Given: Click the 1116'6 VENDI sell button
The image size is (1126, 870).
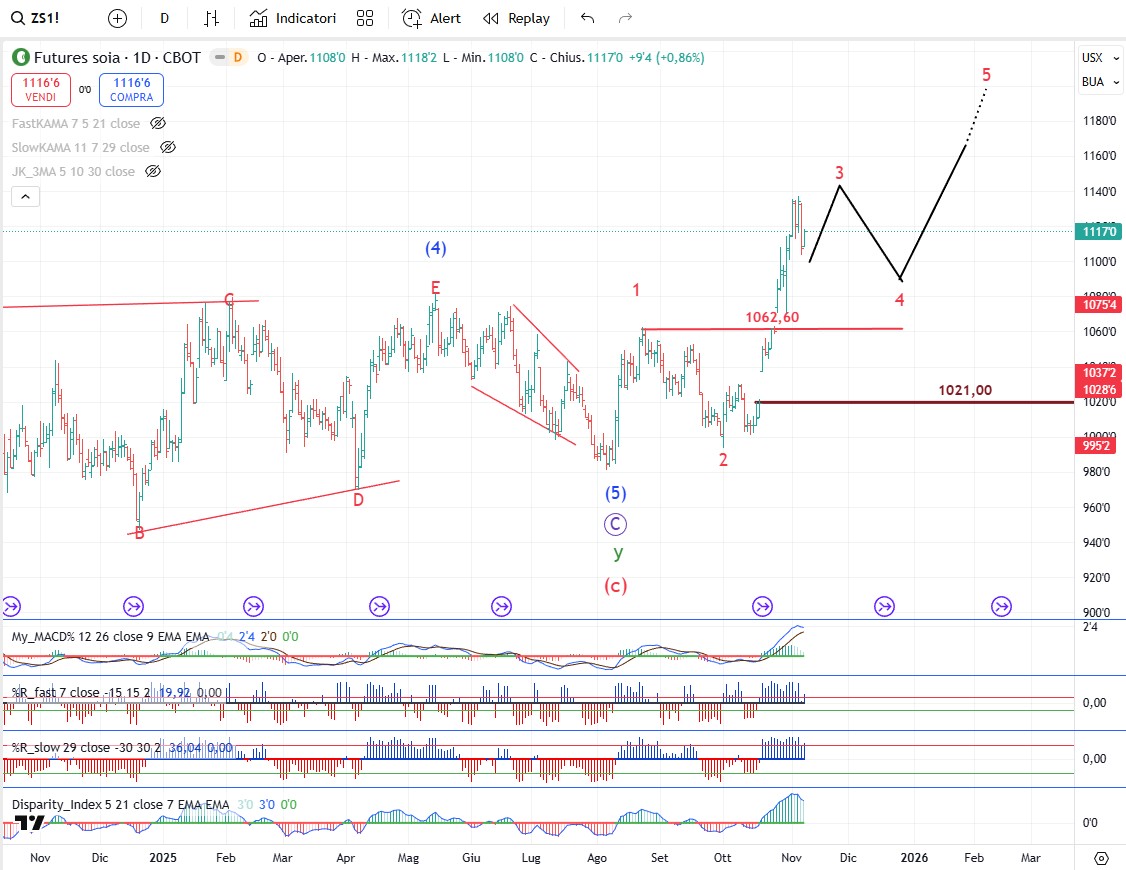Looking at the screenshot, I should (41, 90).
